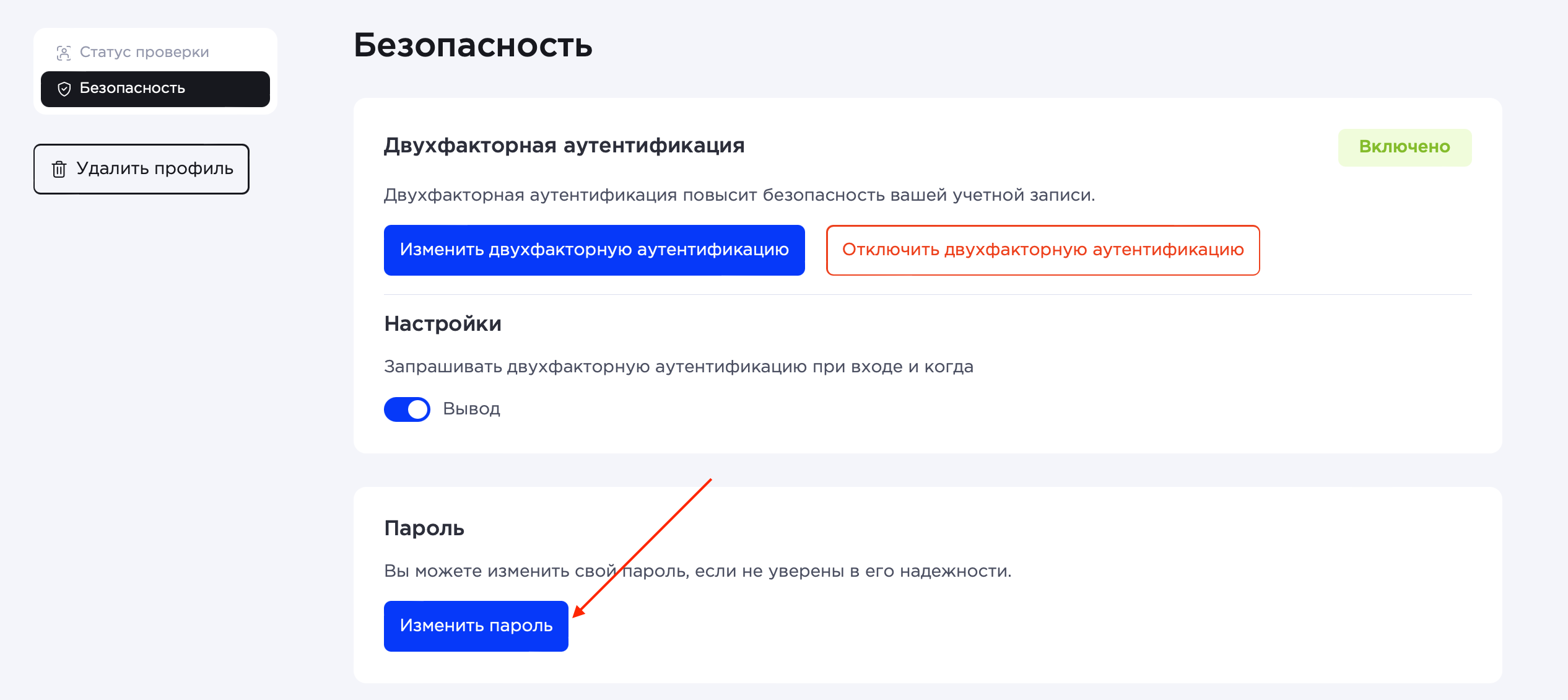Click the Безопасность page title
Image resolution: width=1568 pixels, height=700 pixels.
click(x=473, y=45)
